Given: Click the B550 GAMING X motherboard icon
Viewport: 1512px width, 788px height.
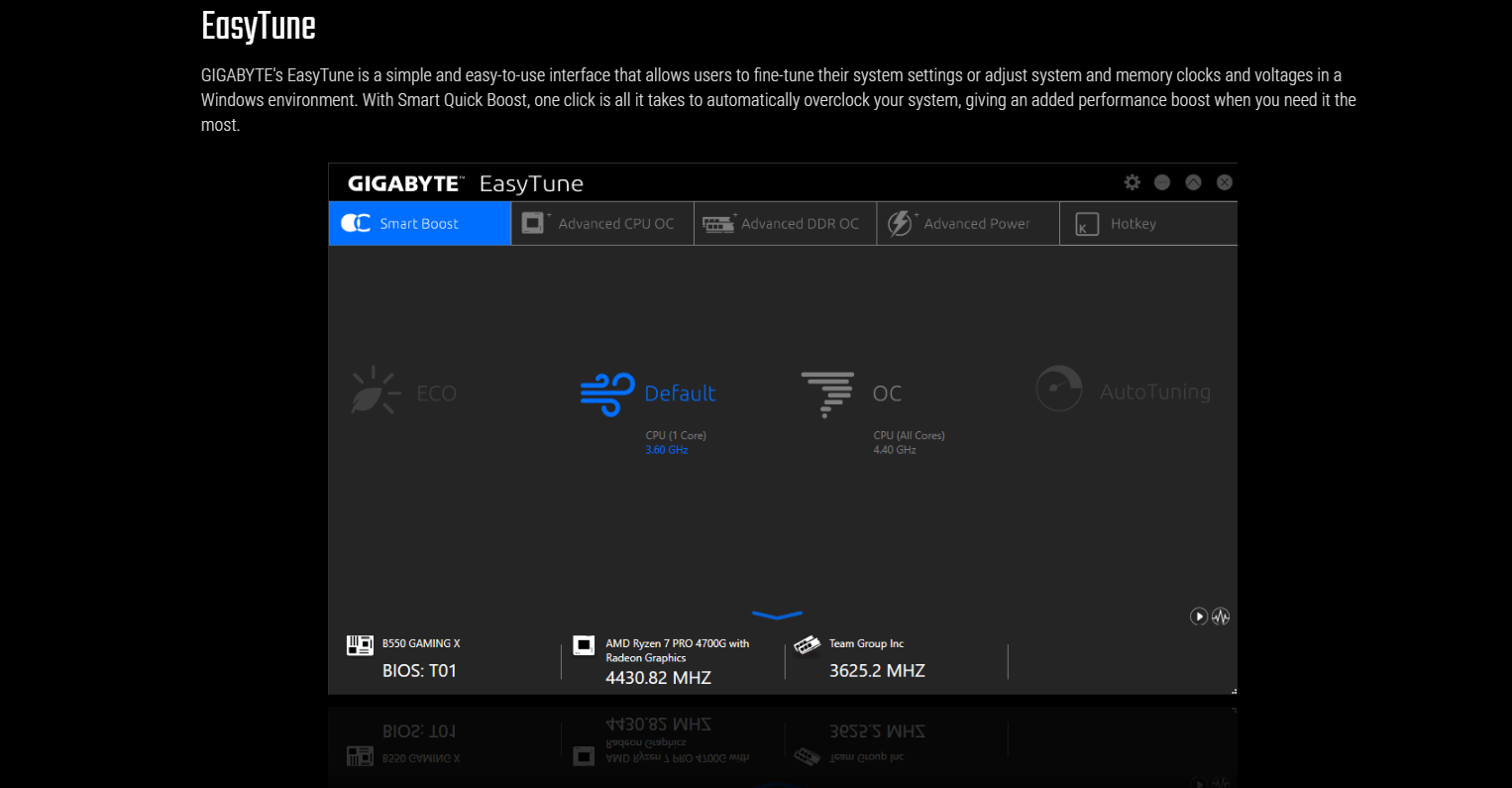Looking at the screenshot, I should (x=360, y=645).
